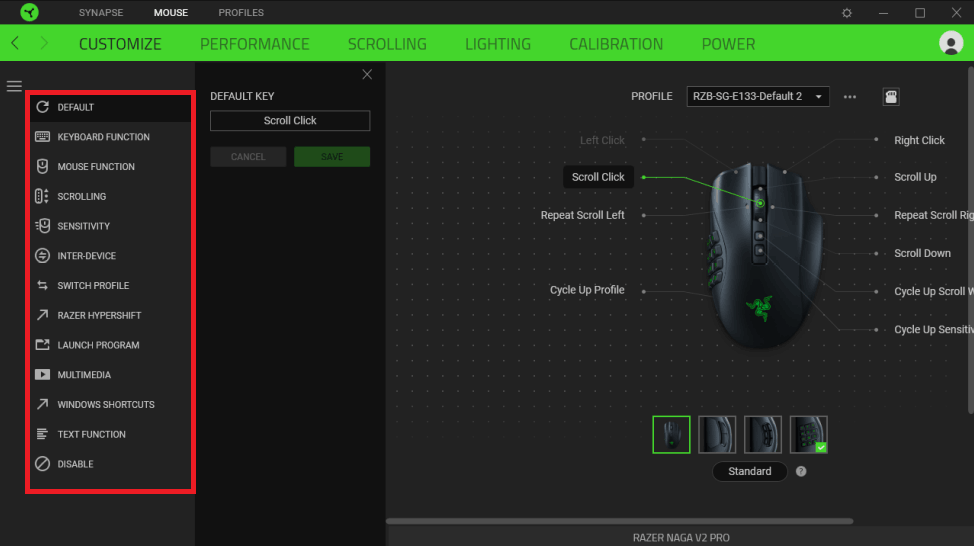The height and width of the screenshot is (546, 974).
Task: Select the second side-plate thumbnail
Action: click(x=717, y=434)
